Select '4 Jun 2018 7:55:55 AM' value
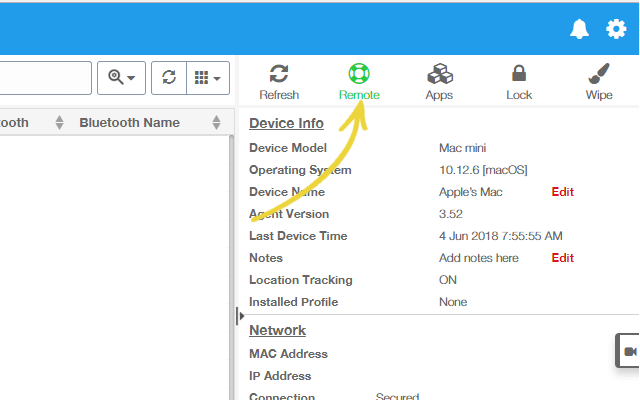 (x=501, y=236)
